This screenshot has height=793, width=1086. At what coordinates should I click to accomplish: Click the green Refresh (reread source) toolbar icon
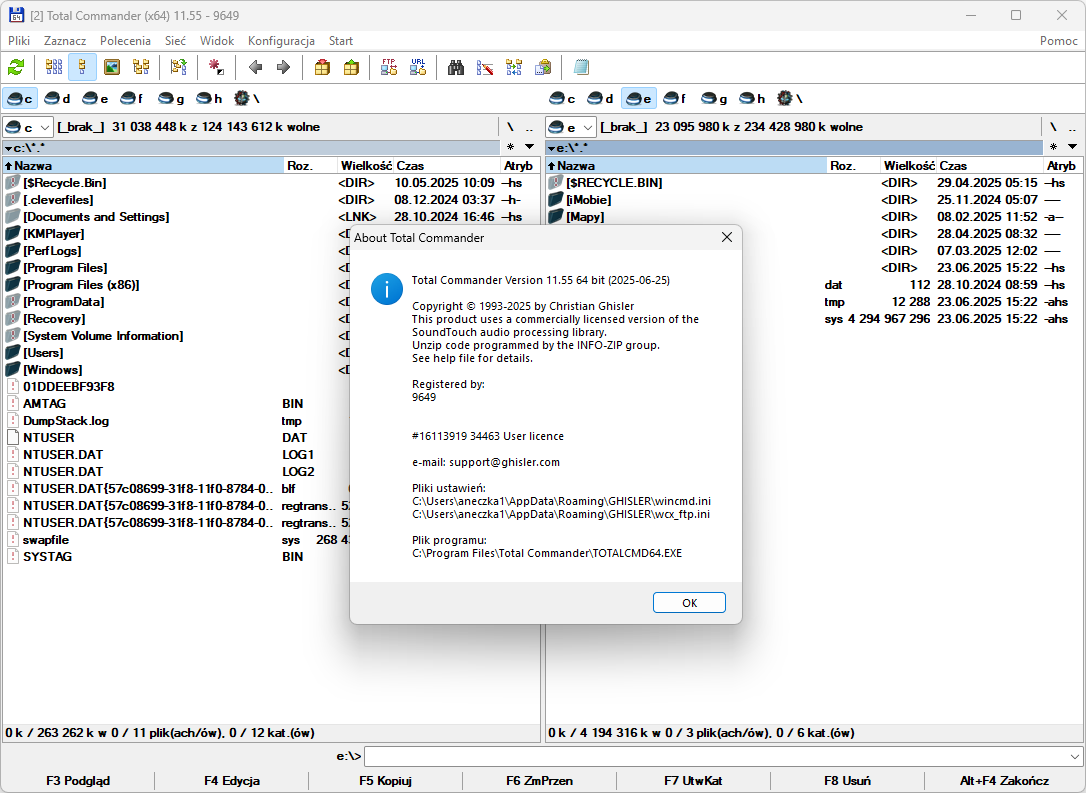click(16, 67)
